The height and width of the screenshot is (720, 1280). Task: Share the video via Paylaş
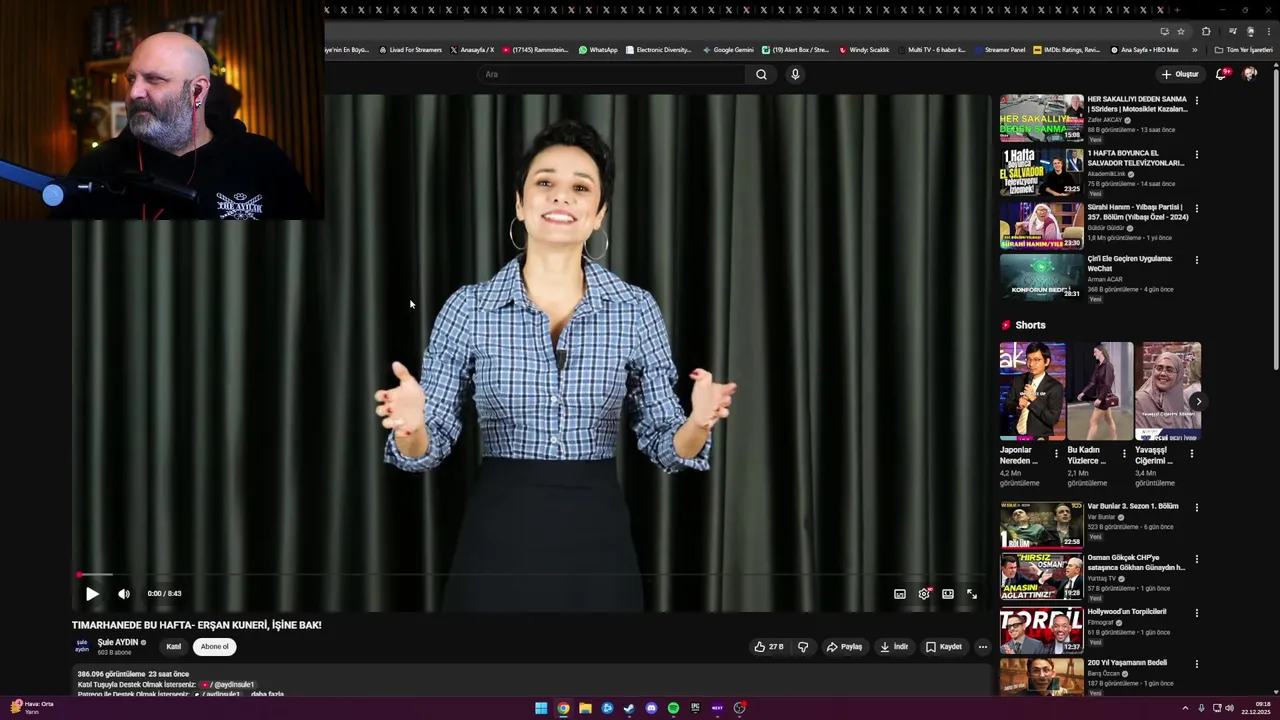tap(844, 647)
